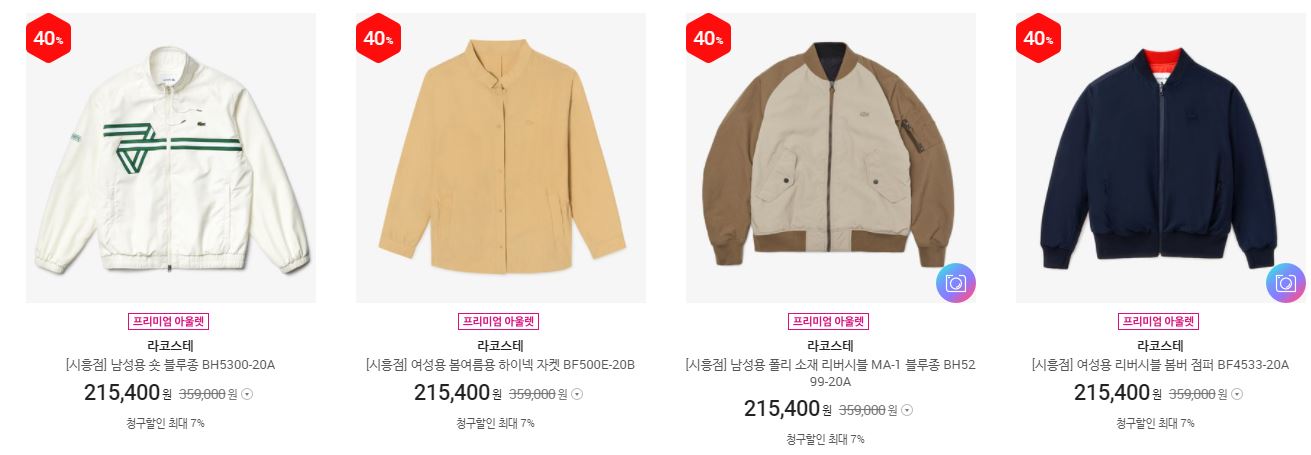Open navy reversible bomber jumper image
Viewport: 1311px width, 455px height.
tap(1161, 158)
